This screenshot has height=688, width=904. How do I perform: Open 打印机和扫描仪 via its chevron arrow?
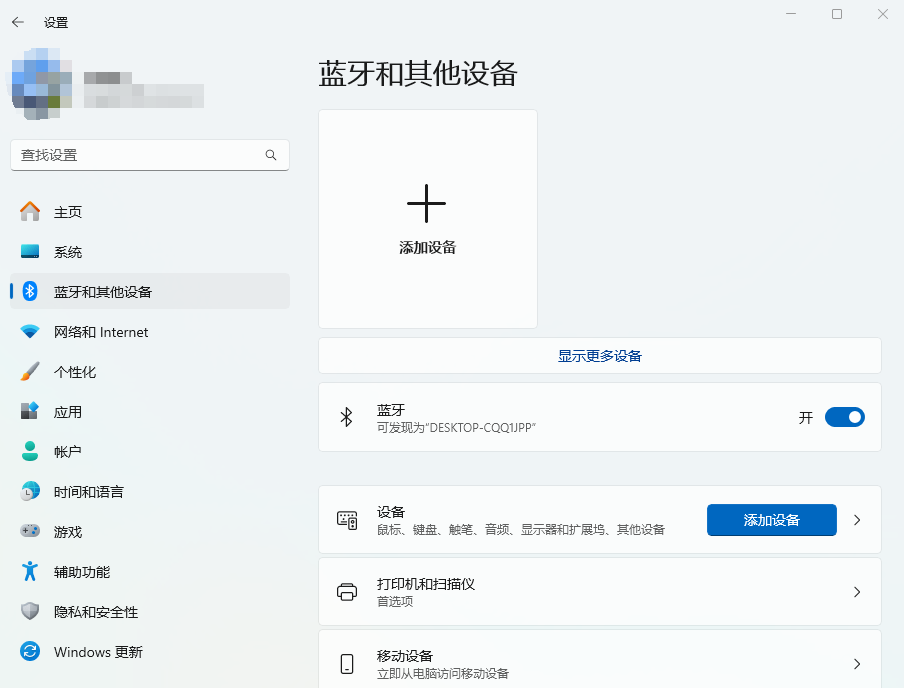point(857,592)
